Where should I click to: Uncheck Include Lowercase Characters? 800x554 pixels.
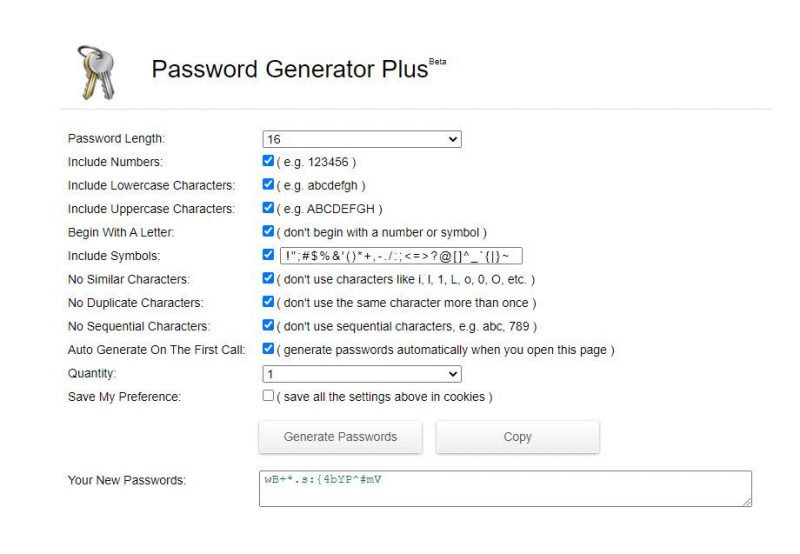268,185
